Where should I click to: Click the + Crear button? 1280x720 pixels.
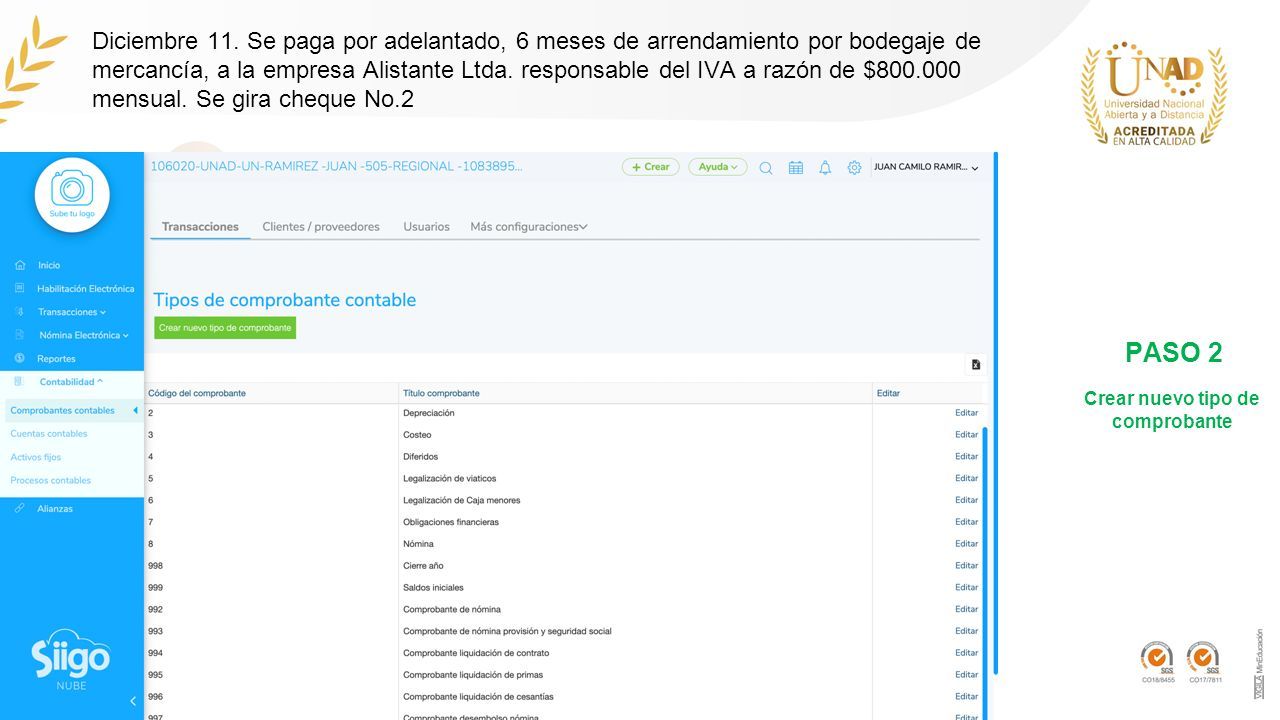[650, 167]
